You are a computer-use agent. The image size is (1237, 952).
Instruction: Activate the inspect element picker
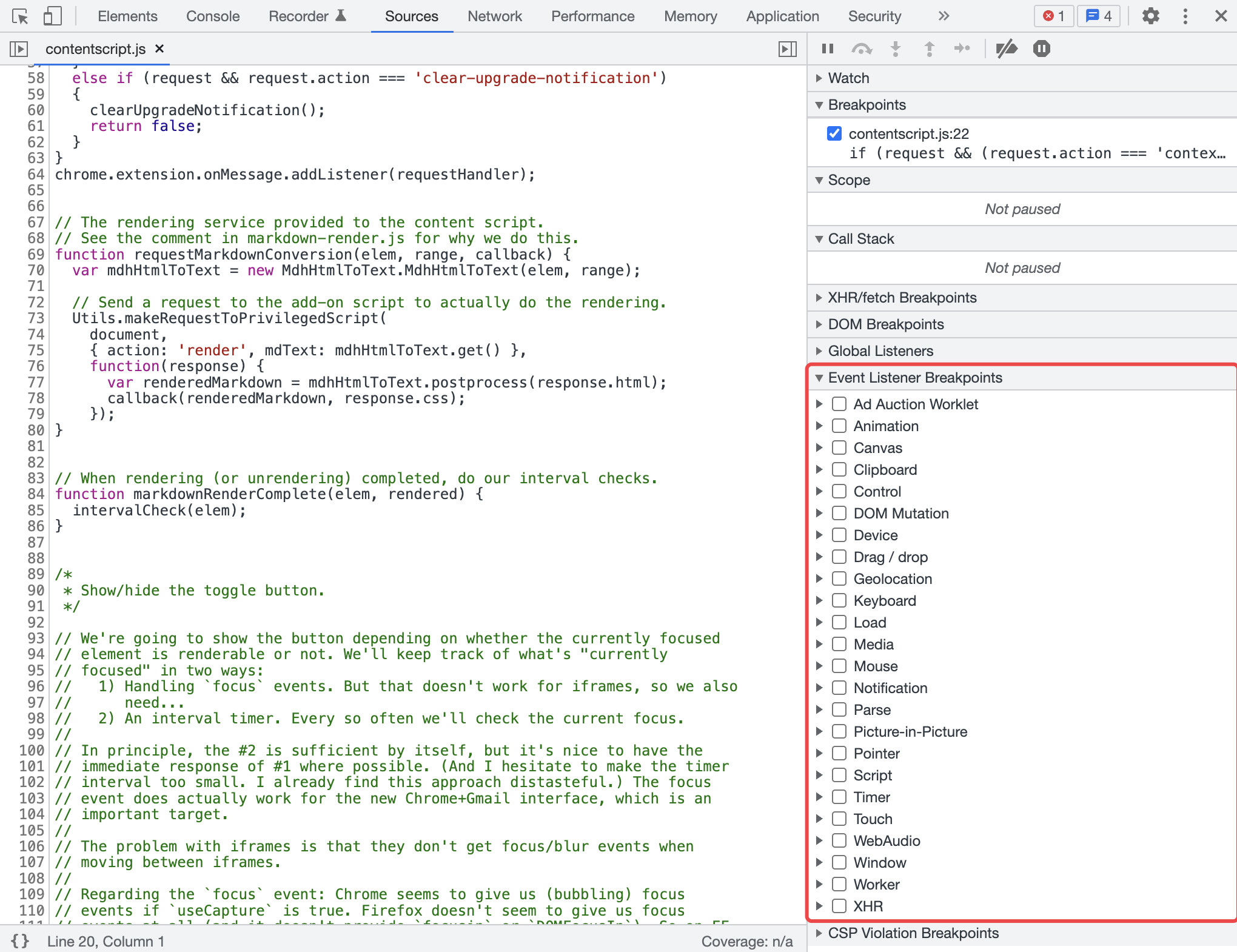[19, 16]
